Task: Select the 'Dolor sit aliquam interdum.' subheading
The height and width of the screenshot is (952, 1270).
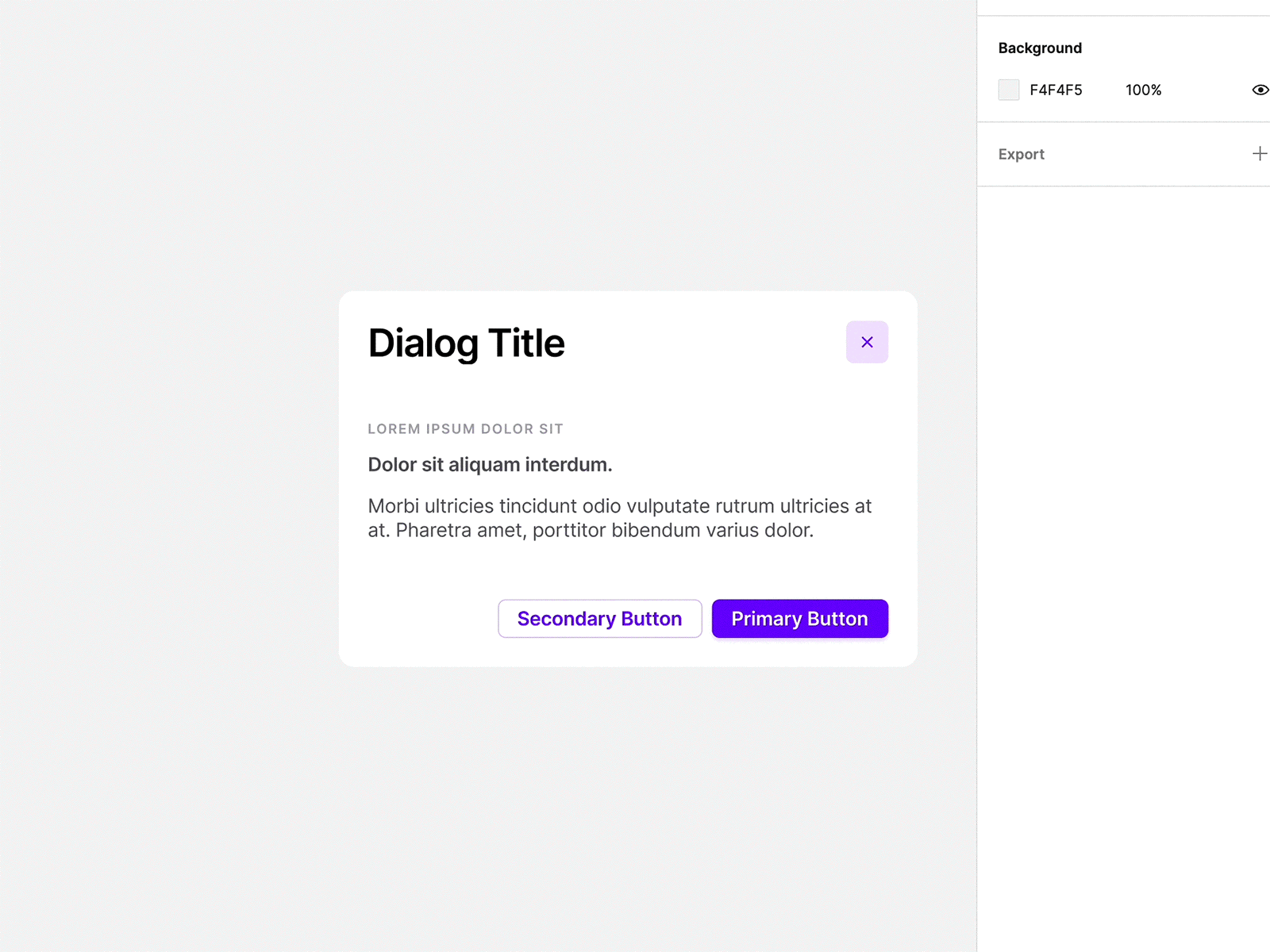Action: [x=489, y=464]
